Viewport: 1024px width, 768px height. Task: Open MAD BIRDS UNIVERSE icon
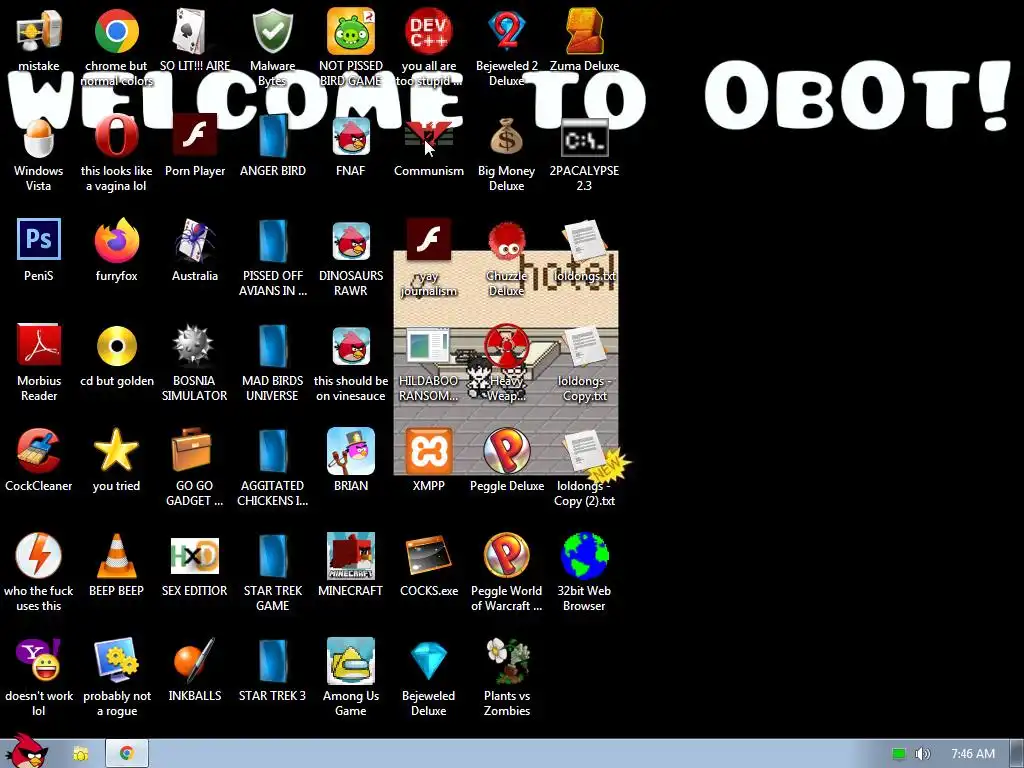272,346
